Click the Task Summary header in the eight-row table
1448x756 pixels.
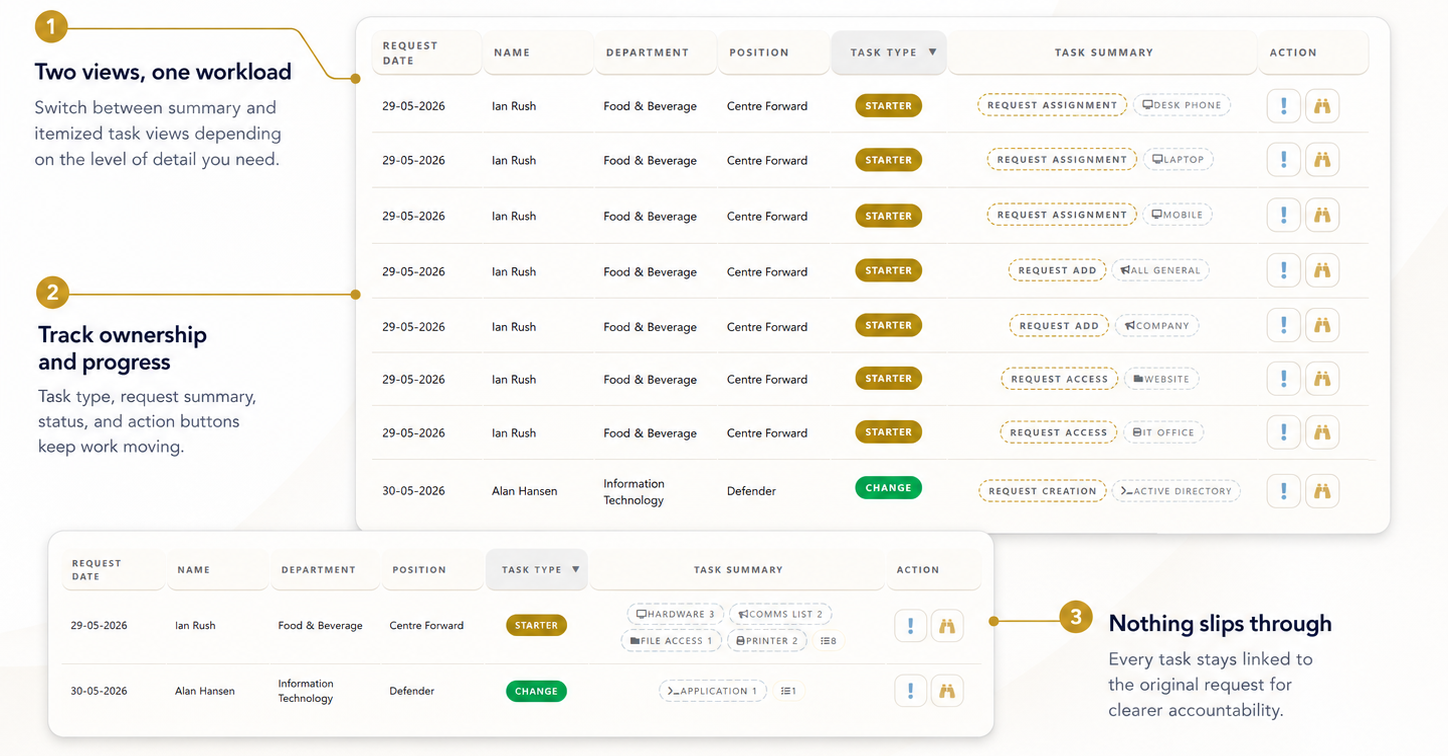point(1103,53)
